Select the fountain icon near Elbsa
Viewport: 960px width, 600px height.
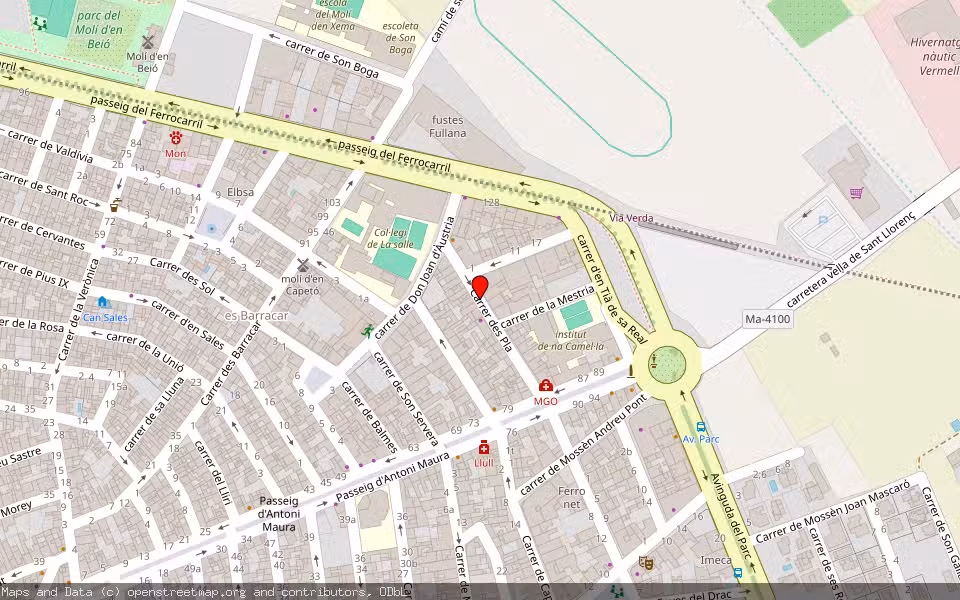[x=212, y=229]
